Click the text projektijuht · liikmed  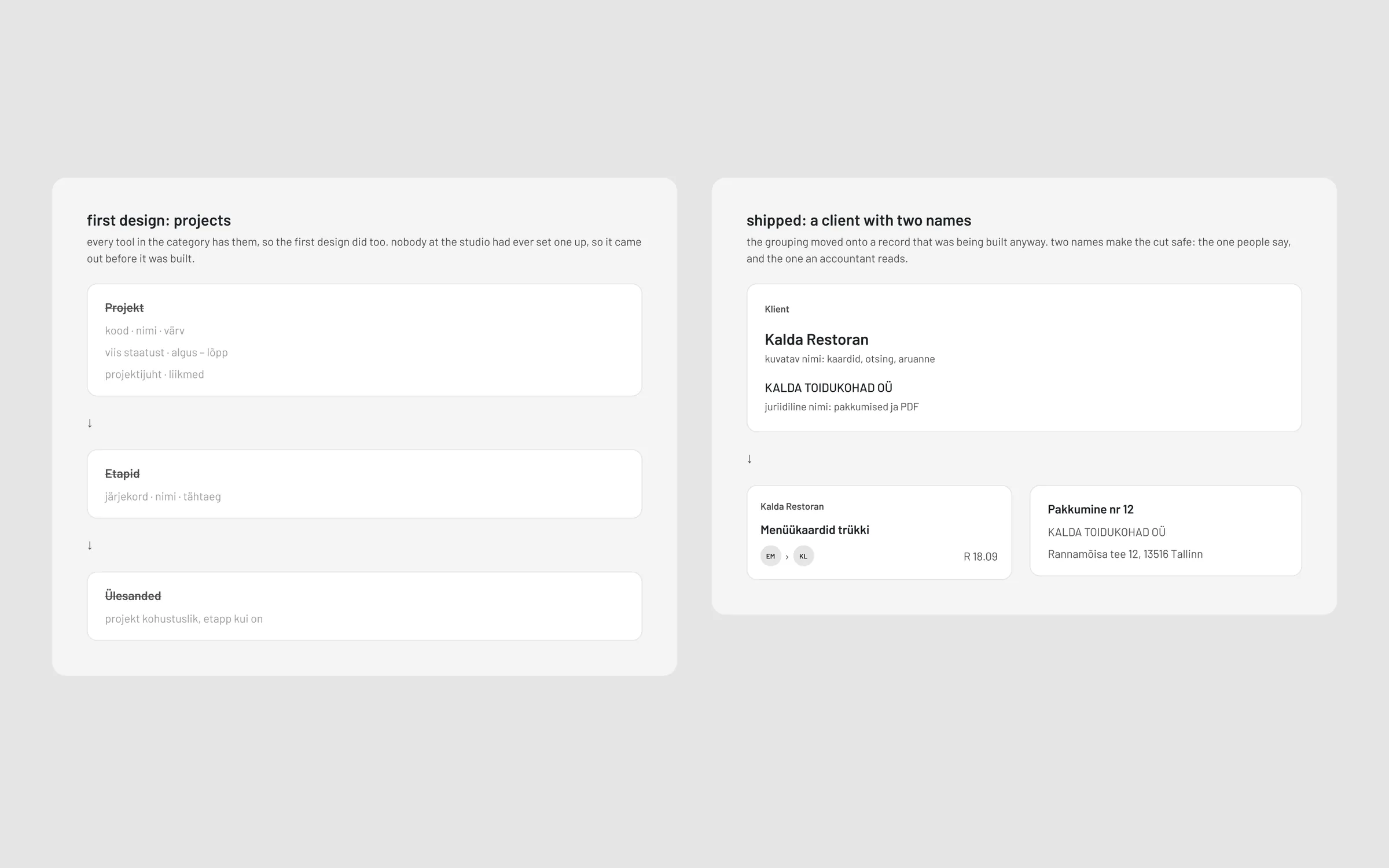click(155, 374)
